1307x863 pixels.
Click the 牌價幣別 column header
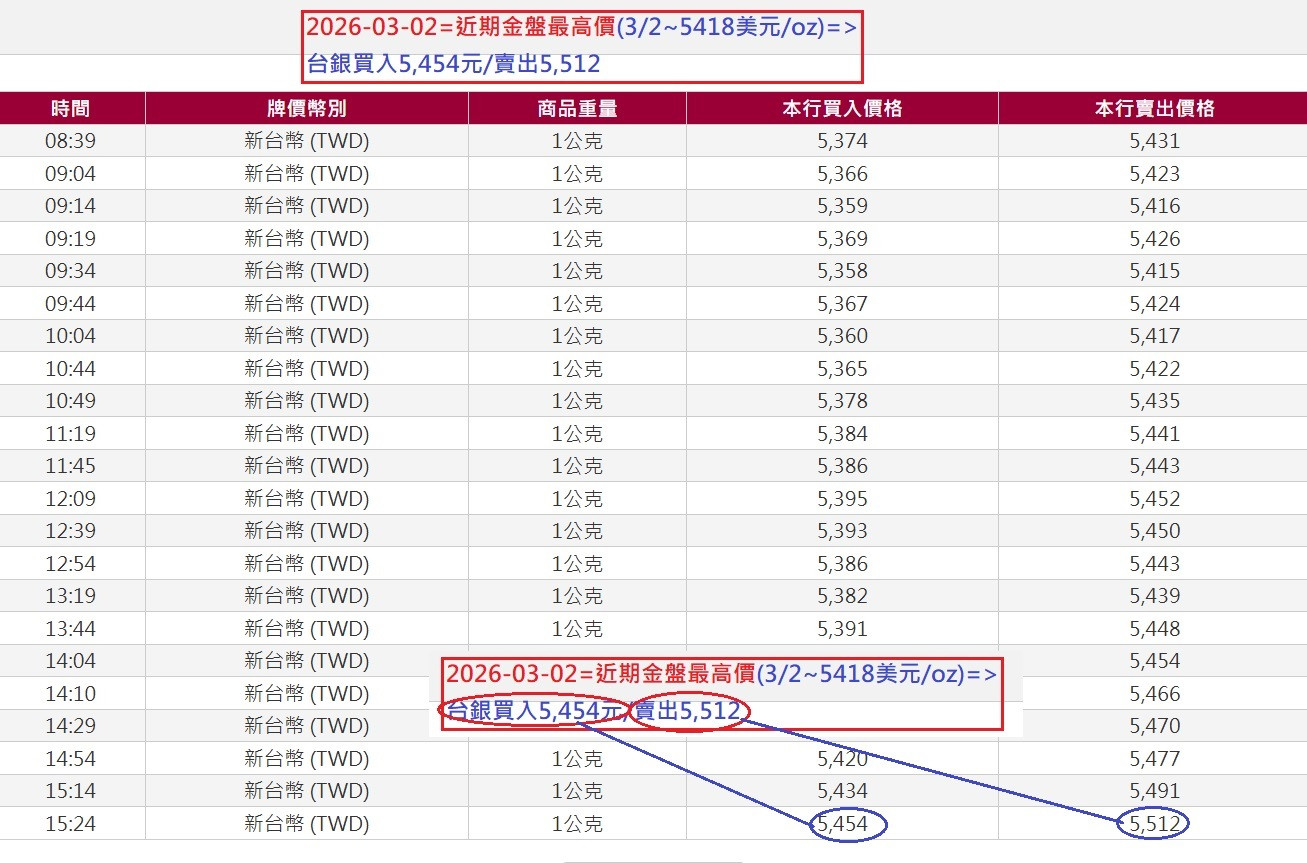tap(307, 108)
